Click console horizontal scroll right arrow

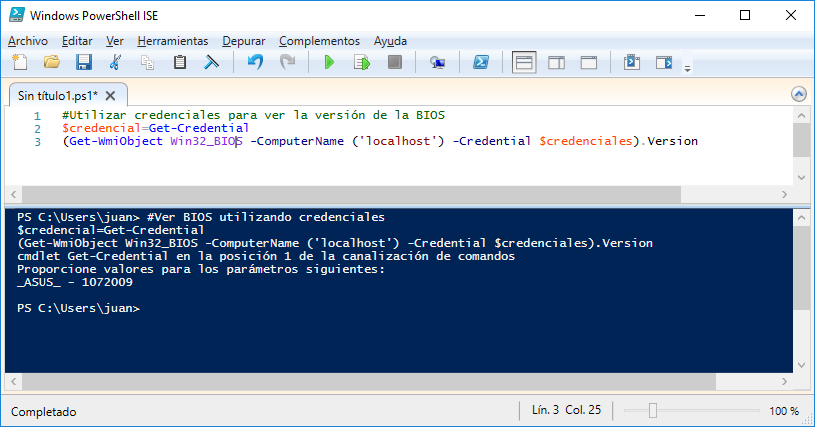[784, 381]
